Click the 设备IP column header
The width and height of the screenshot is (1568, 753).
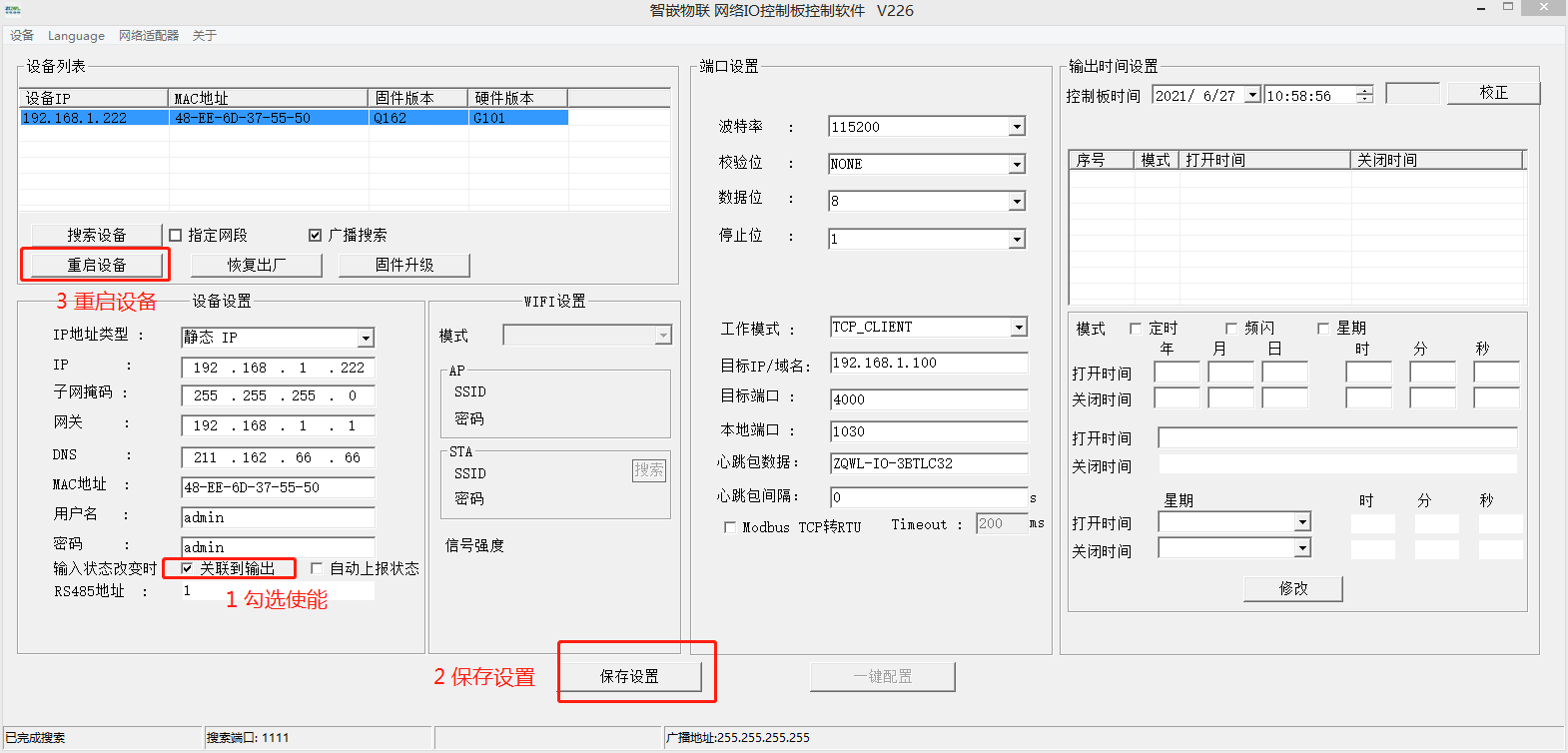tap(94, 98)
